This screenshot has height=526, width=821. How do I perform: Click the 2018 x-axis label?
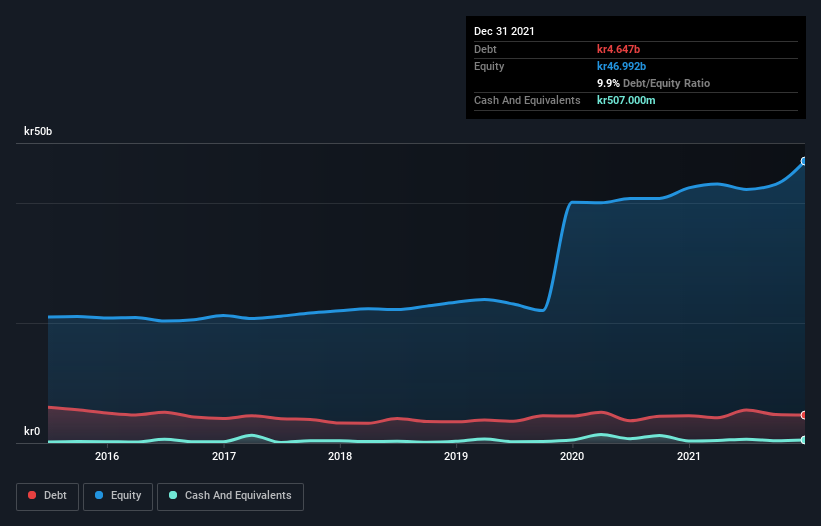[340, 456]
